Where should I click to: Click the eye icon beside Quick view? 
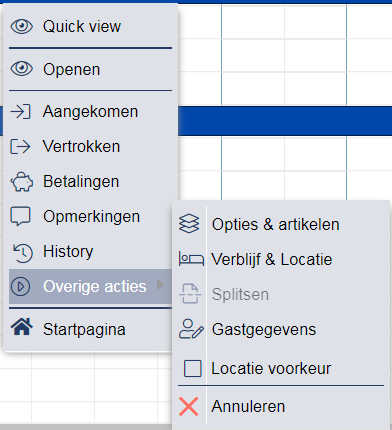tap(22, 26)
